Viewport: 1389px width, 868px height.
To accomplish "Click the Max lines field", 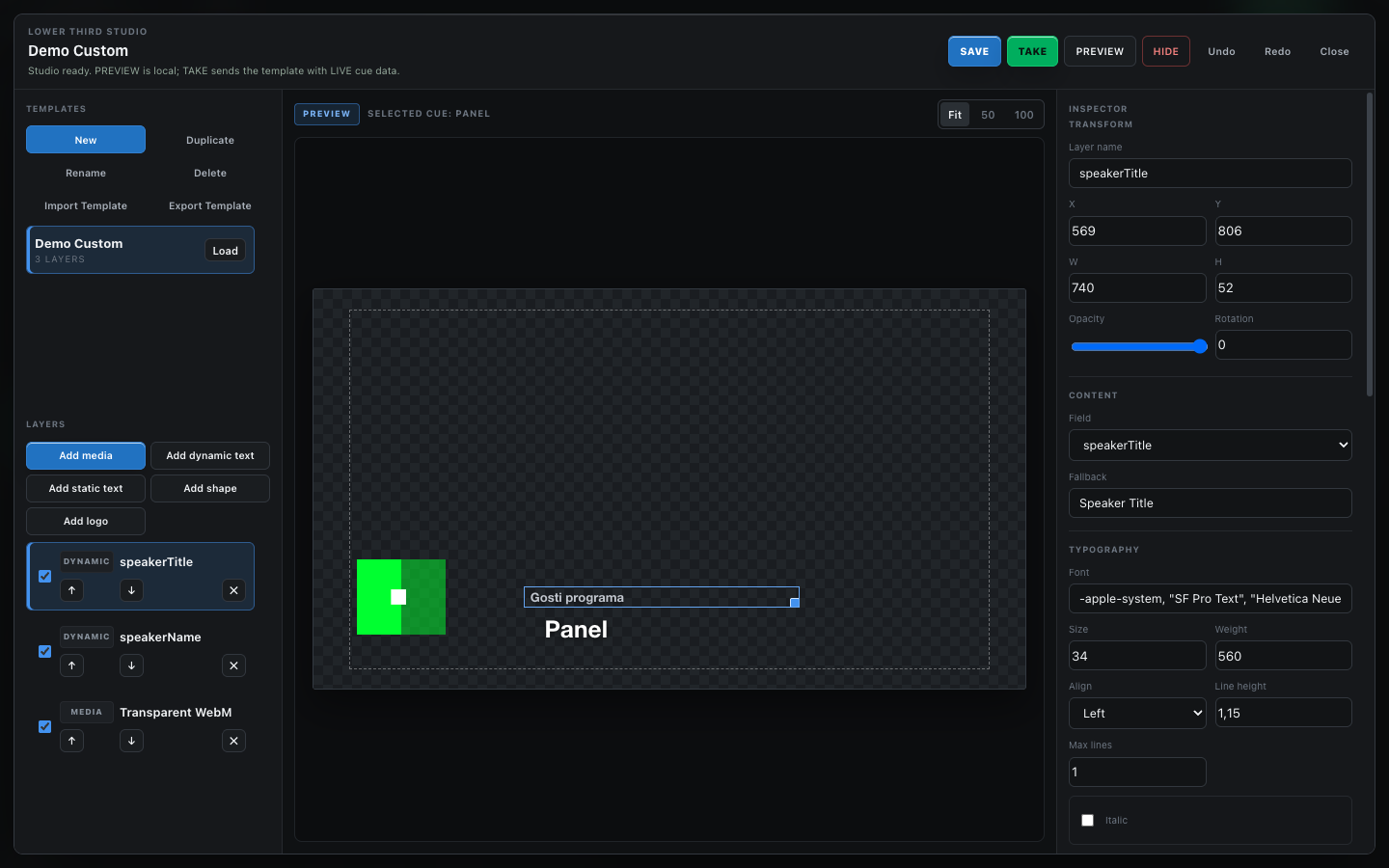I will click(x=1137, y=772).
